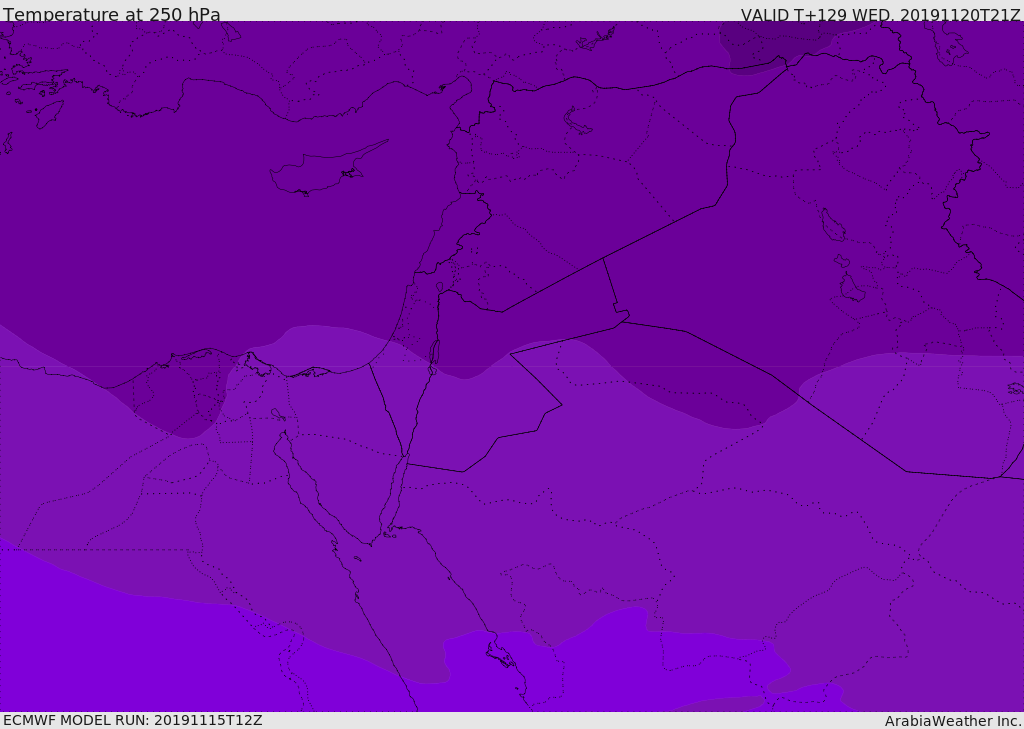Click the 'VALID T+129 WED. 20191120T21Z' label

tap(880, 15)
